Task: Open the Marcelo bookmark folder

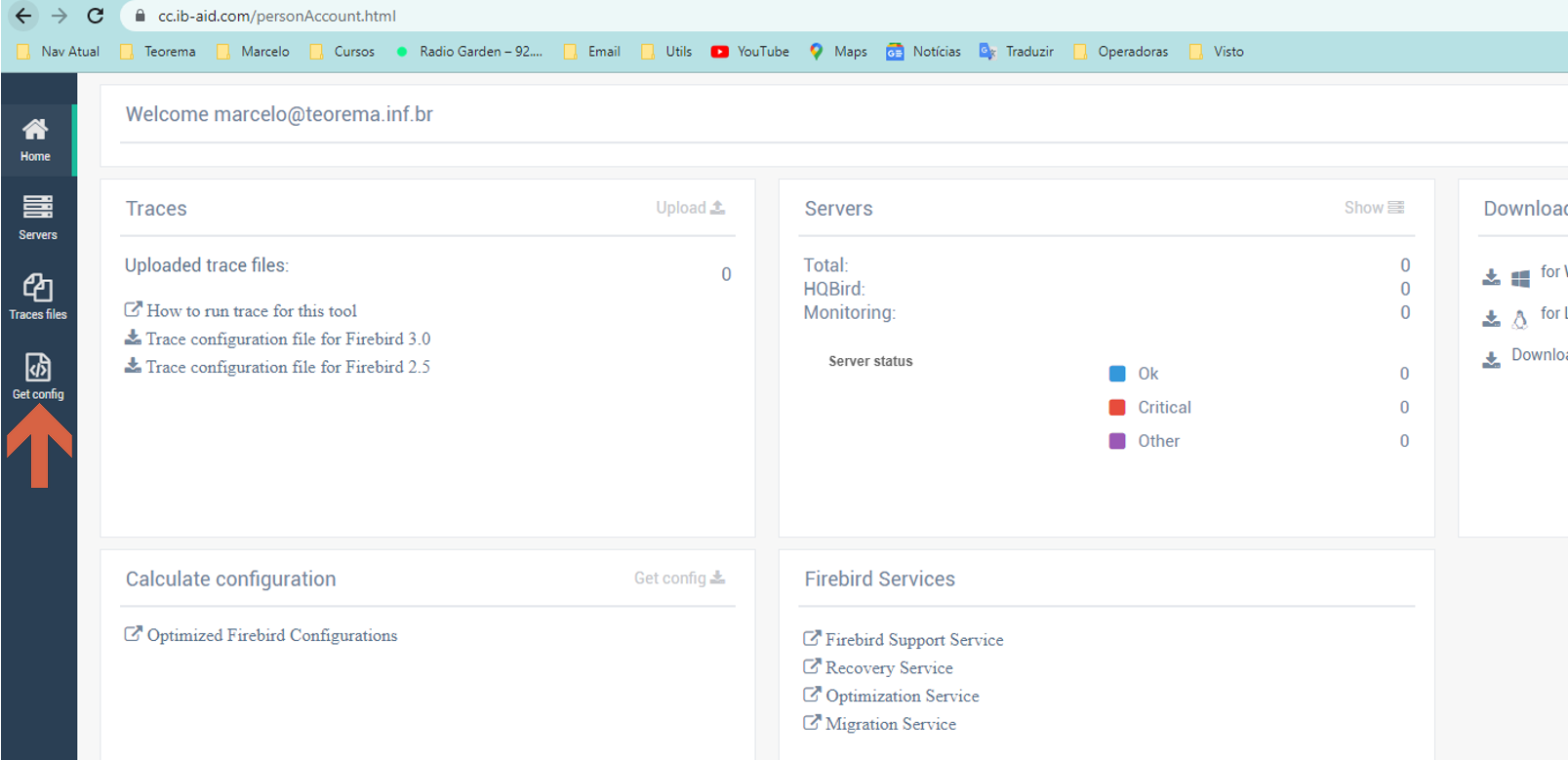Action: click(254, 52)
